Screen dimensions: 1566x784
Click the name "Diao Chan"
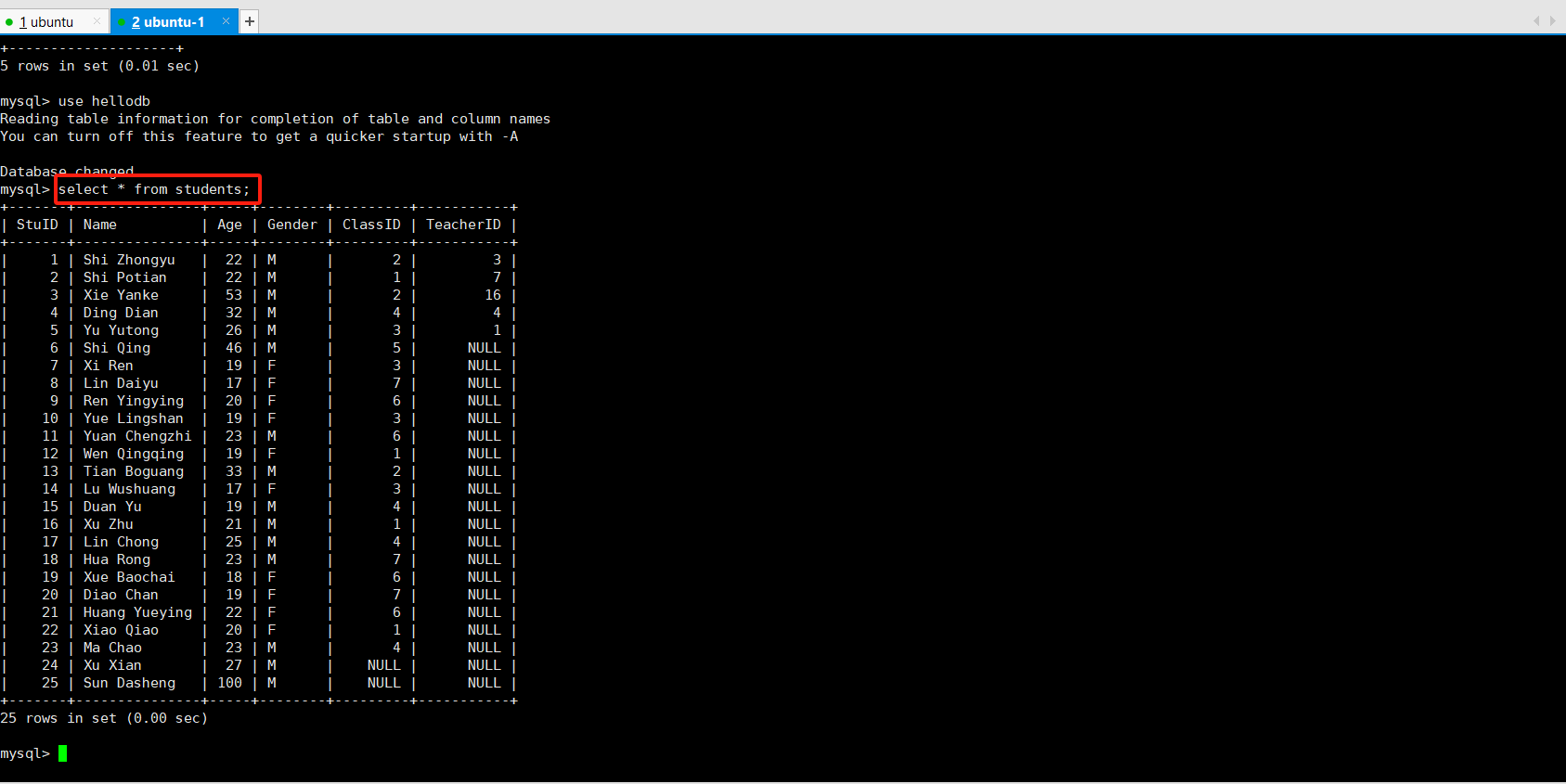121,595
